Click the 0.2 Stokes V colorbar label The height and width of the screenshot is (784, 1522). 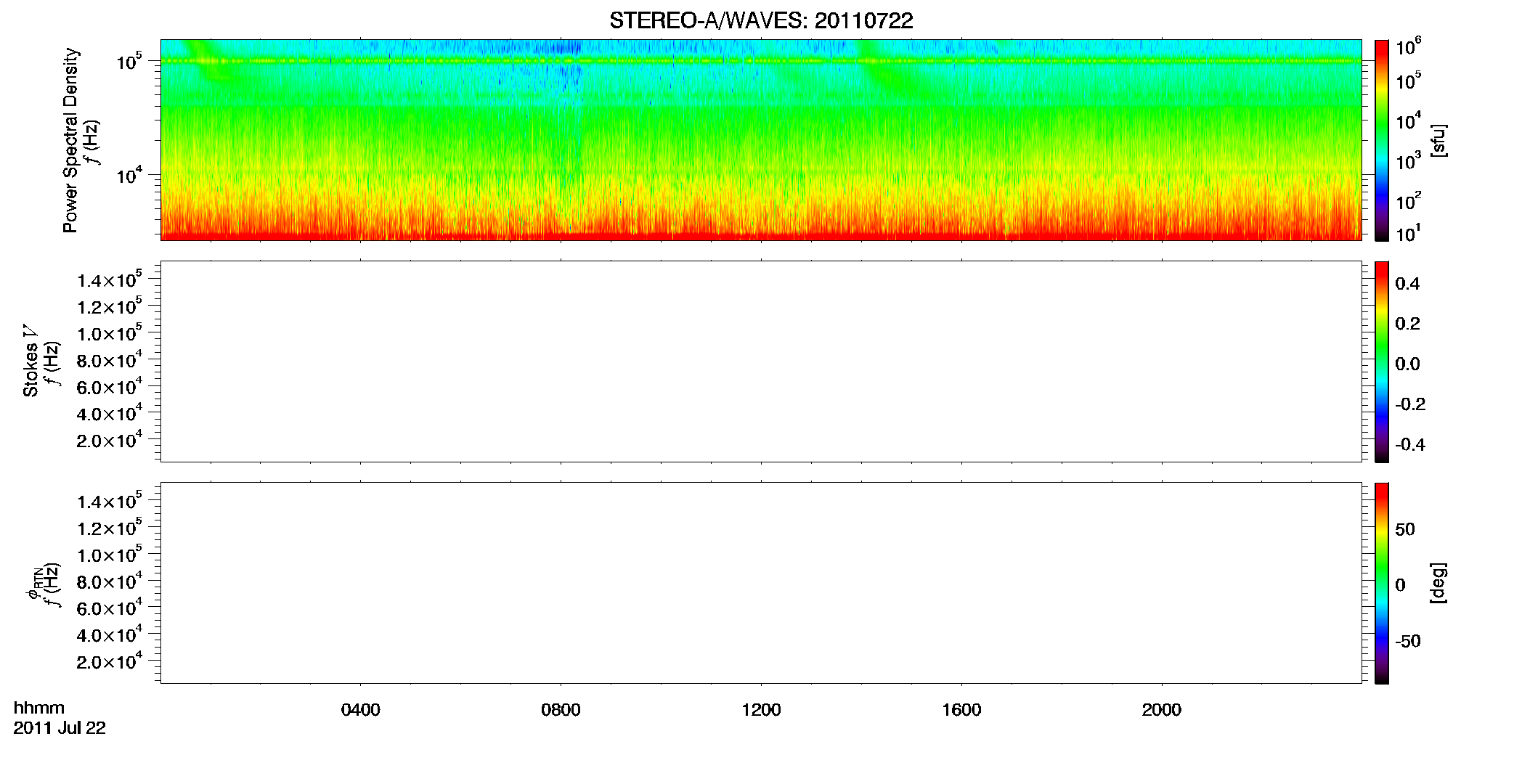[1407, 324]
